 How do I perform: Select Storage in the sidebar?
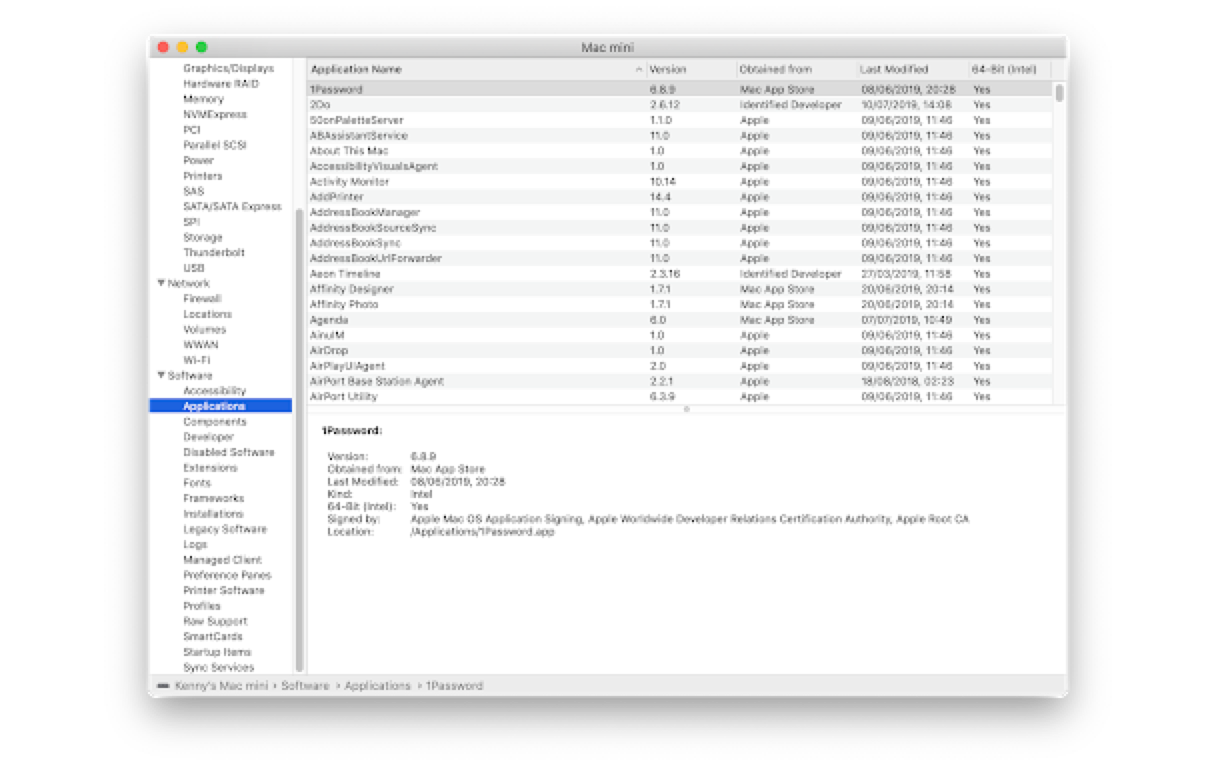(202, 238)
